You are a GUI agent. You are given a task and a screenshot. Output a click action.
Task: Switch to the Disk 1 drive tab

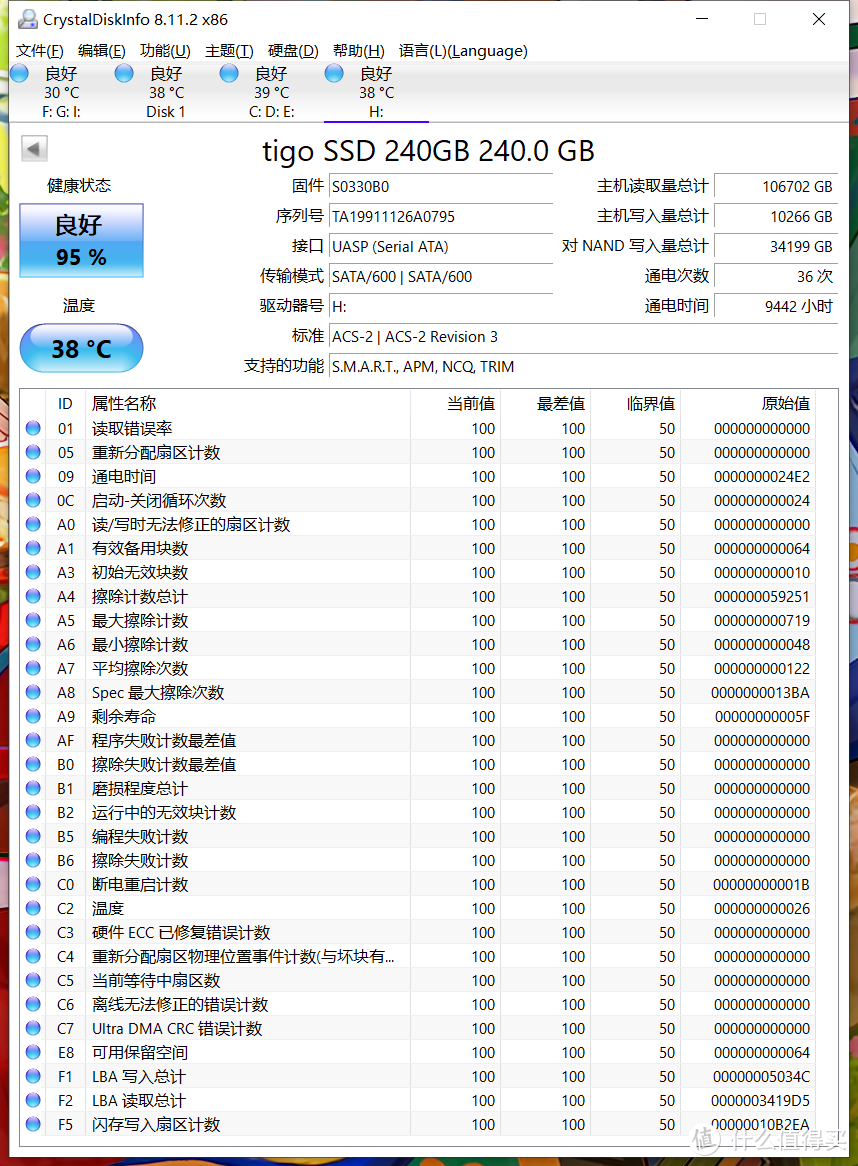(165, 92)
